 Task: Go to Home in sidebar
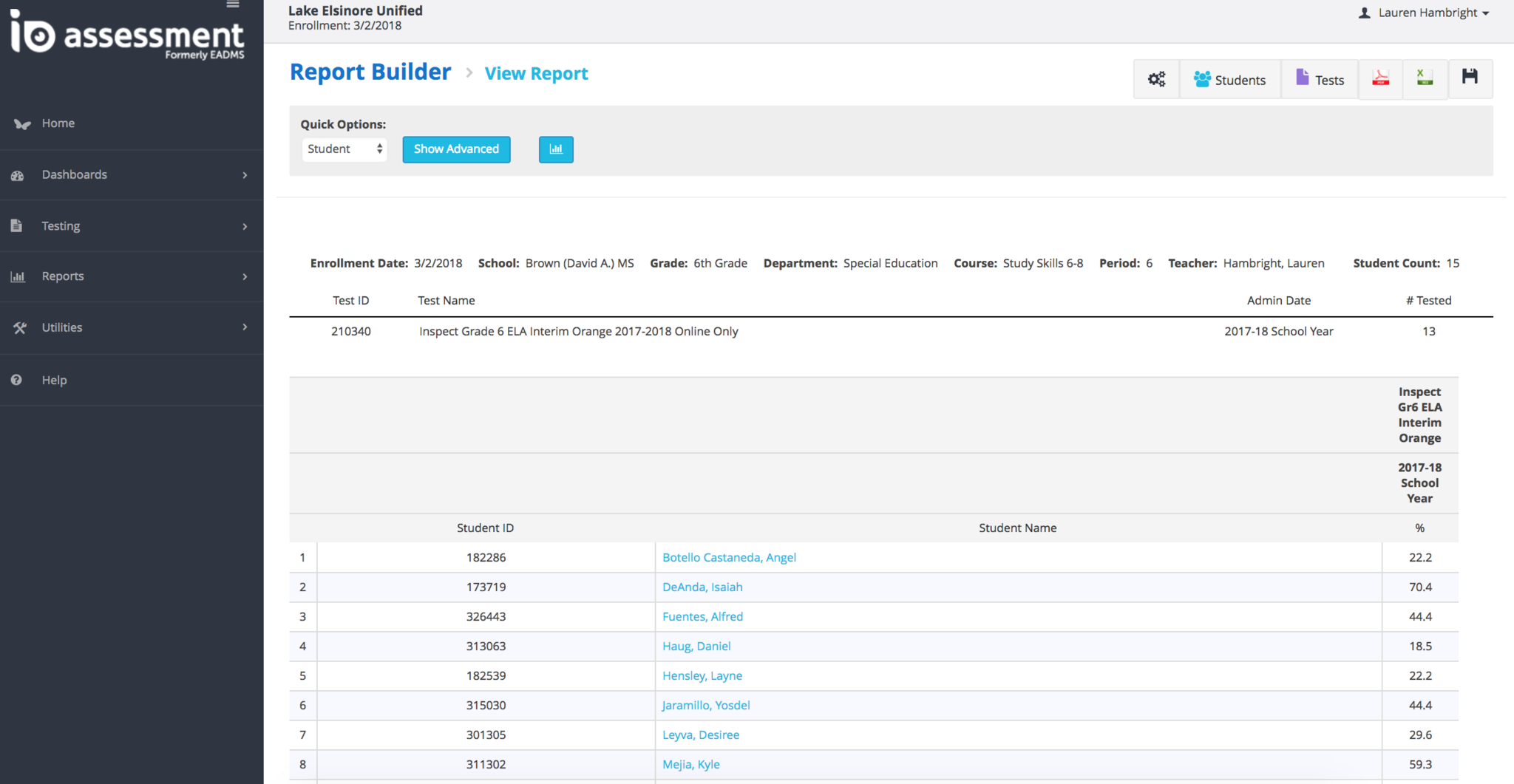(x=58, y=123)
